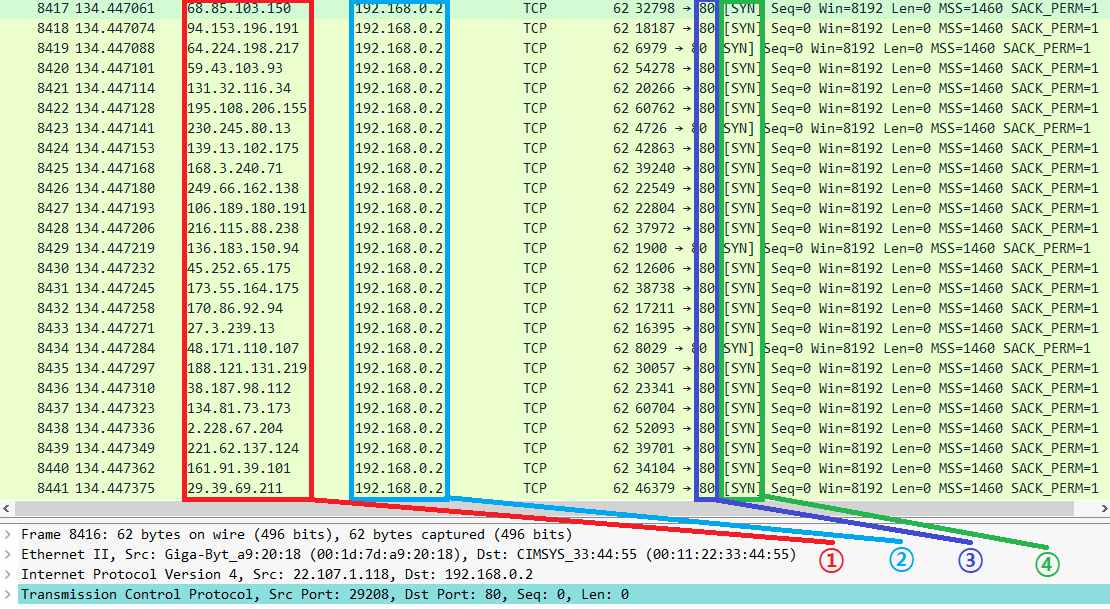The height and width of the screenshot is (609, 1110).
Task: Choose the packet with source 230.245.80.13
Action: point(555,128)
